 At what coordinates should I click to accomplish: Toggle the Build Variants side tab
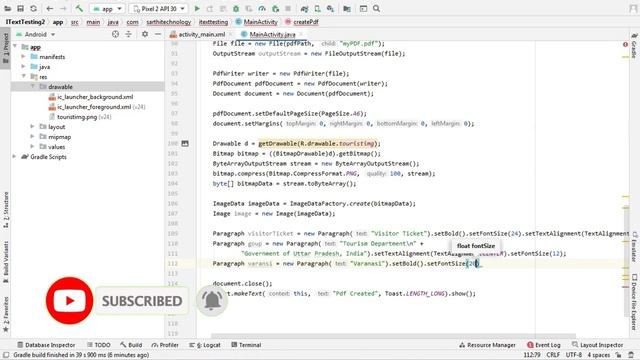pos(5,261)
